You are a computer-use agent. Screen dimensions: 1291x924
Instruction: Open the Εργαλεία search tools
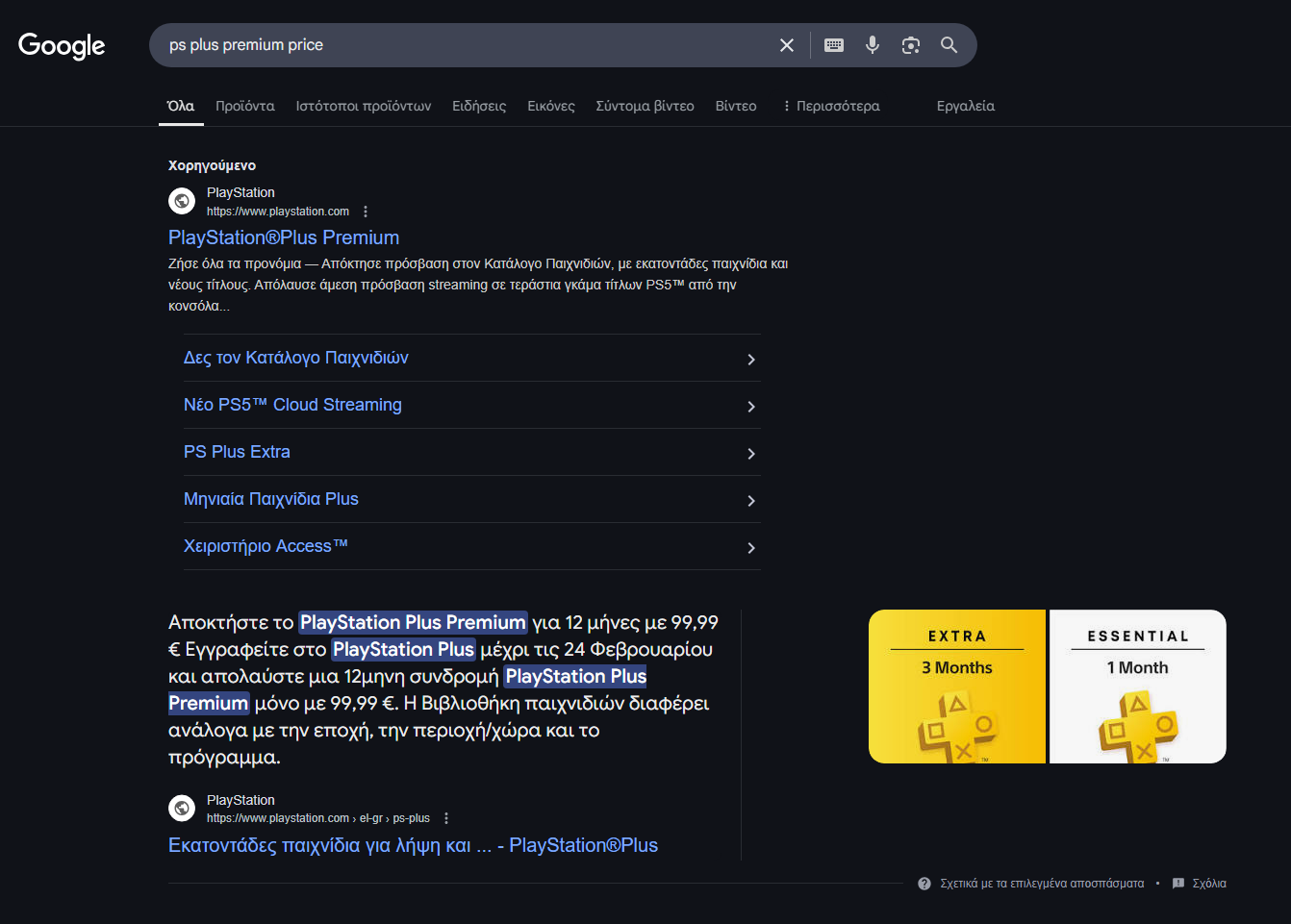(966, 106)
